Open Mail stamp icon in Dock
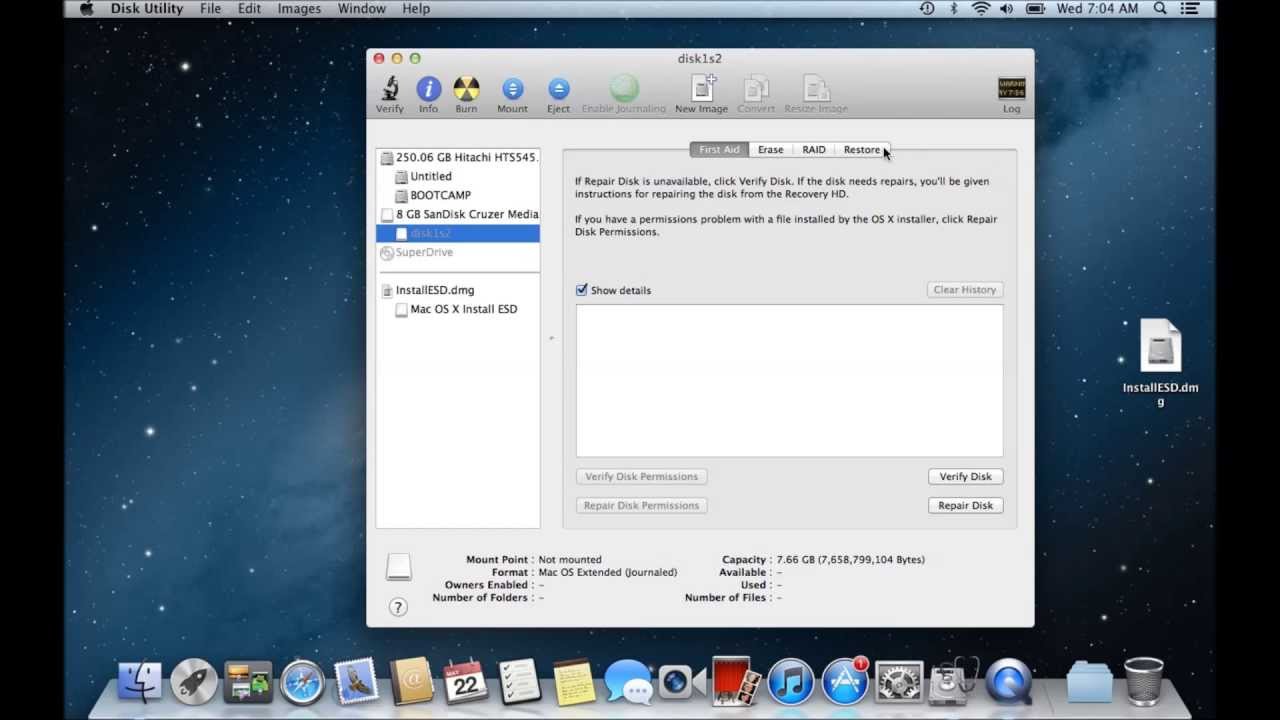Screen dimensions: 1280x720 coord(356,682)
